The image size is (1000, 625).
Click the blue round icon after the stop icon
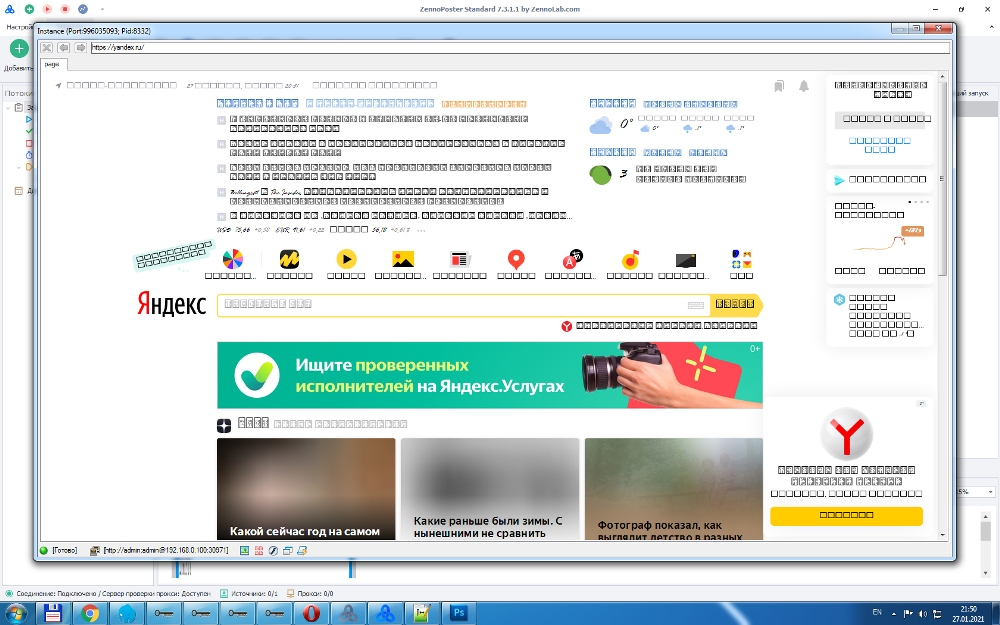click(83, 9)
